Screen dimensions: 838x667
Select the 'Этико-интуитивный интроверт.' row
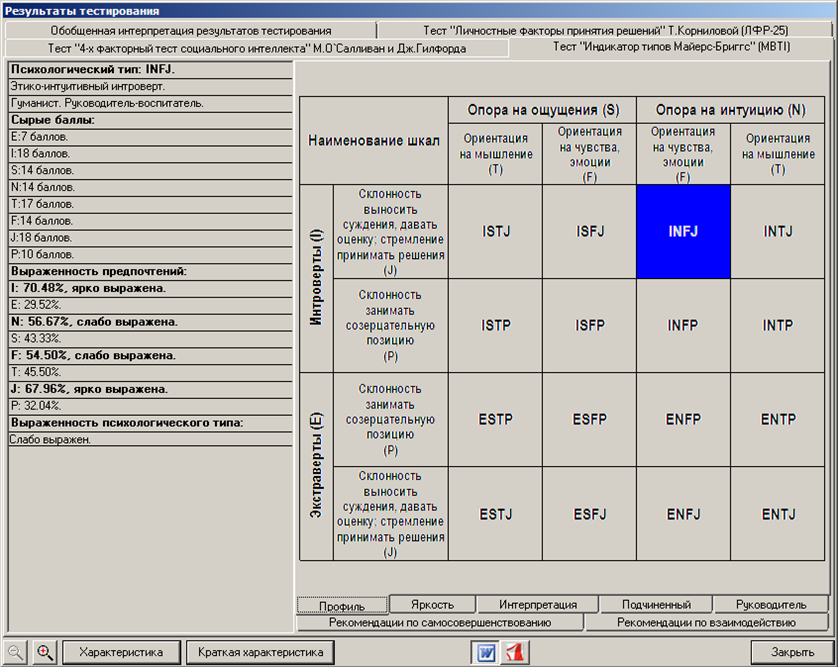[x=151, y=87]
